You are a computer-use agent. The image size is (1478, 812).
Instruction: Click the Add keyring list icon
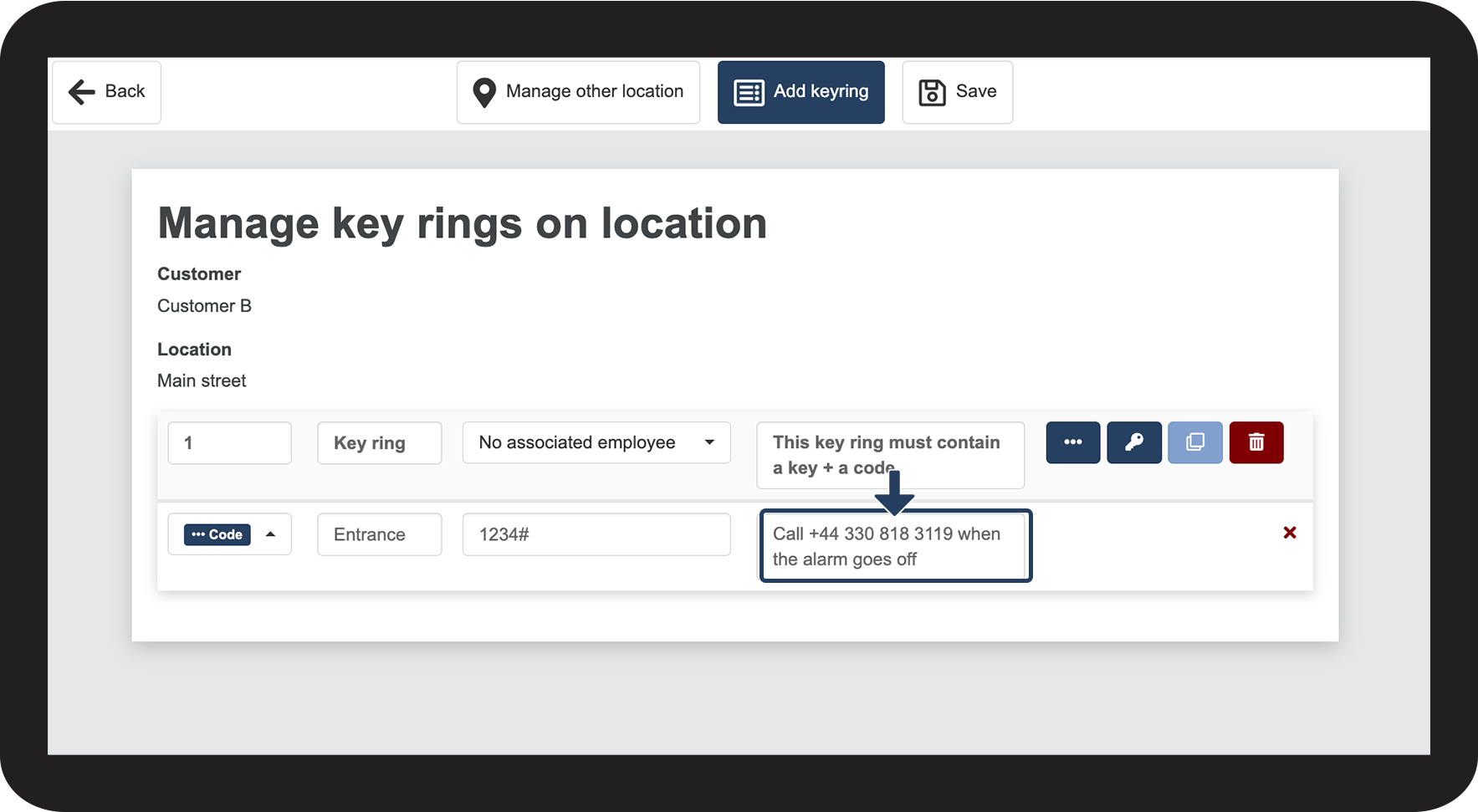click(x=749, y=93)
